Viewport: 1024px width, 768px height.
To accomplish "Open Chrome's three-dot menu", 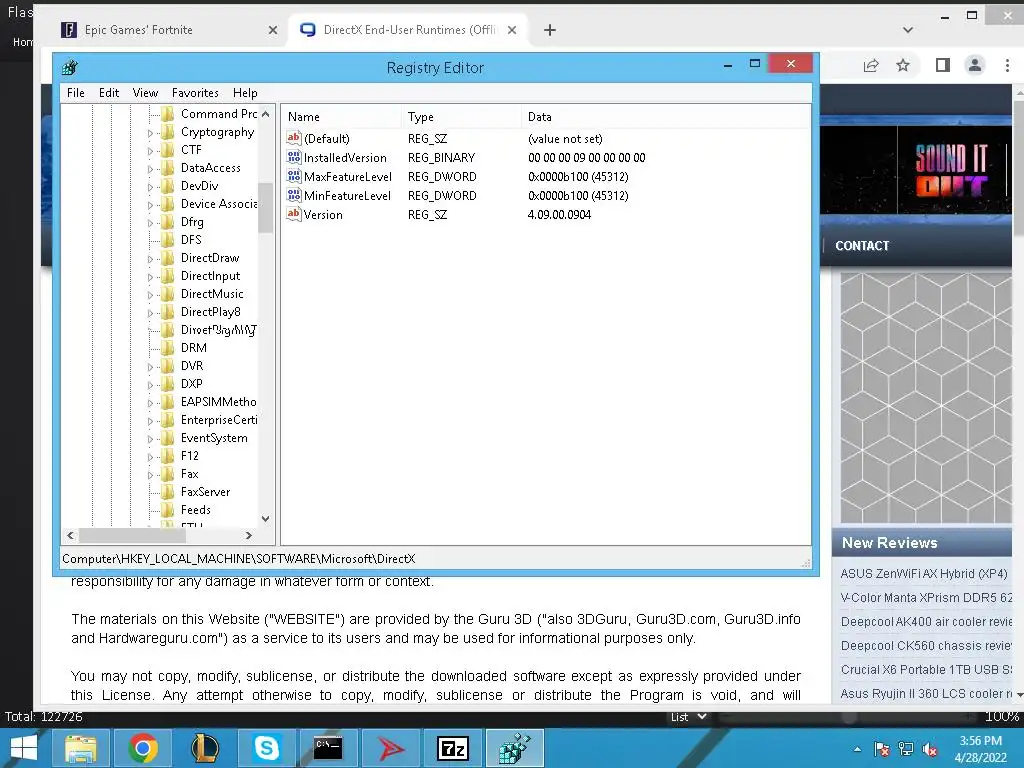I will (1007, 65).
